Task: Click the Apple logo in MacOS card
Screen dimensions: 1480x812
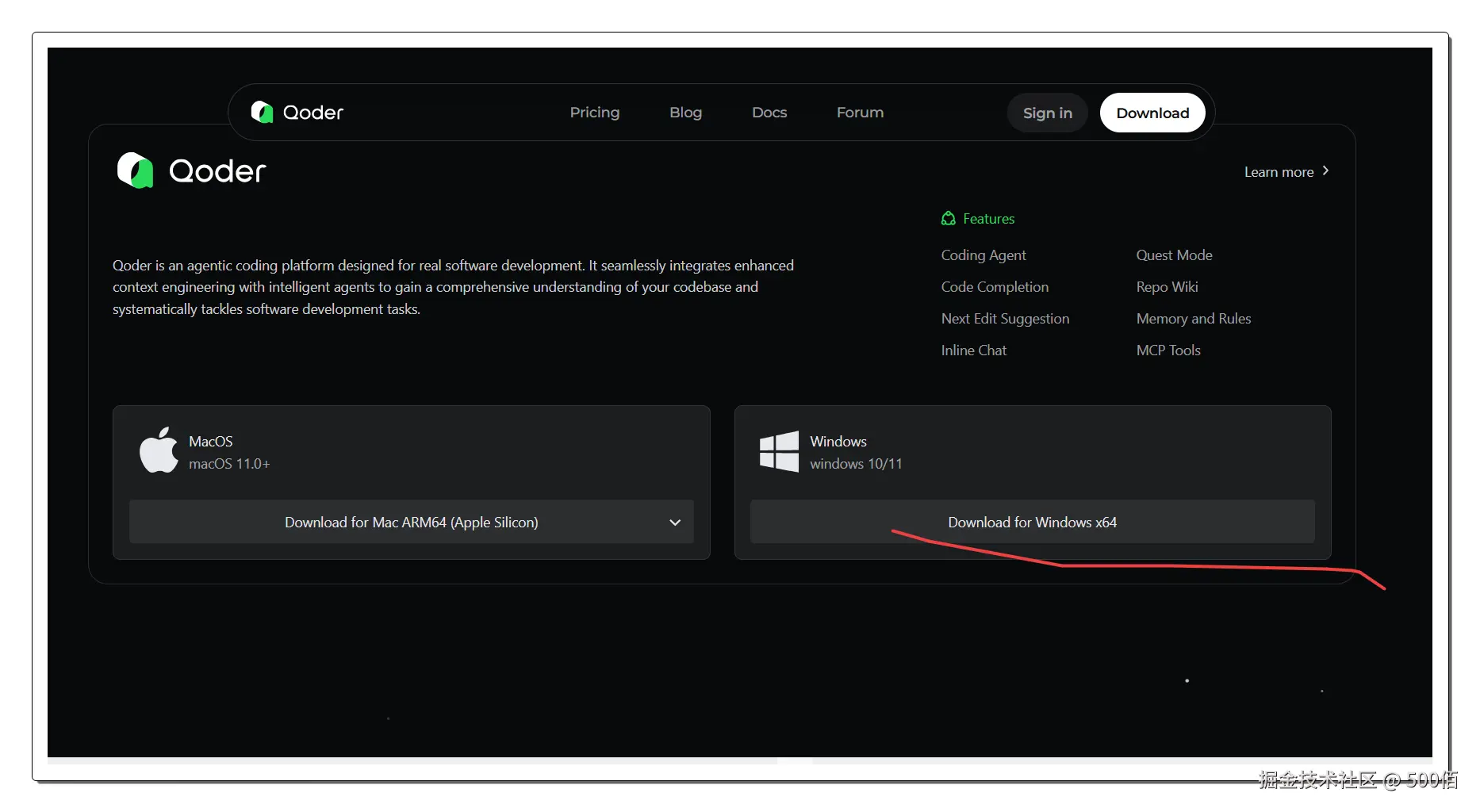Action: pyautogui.click(x=159, y=450)
